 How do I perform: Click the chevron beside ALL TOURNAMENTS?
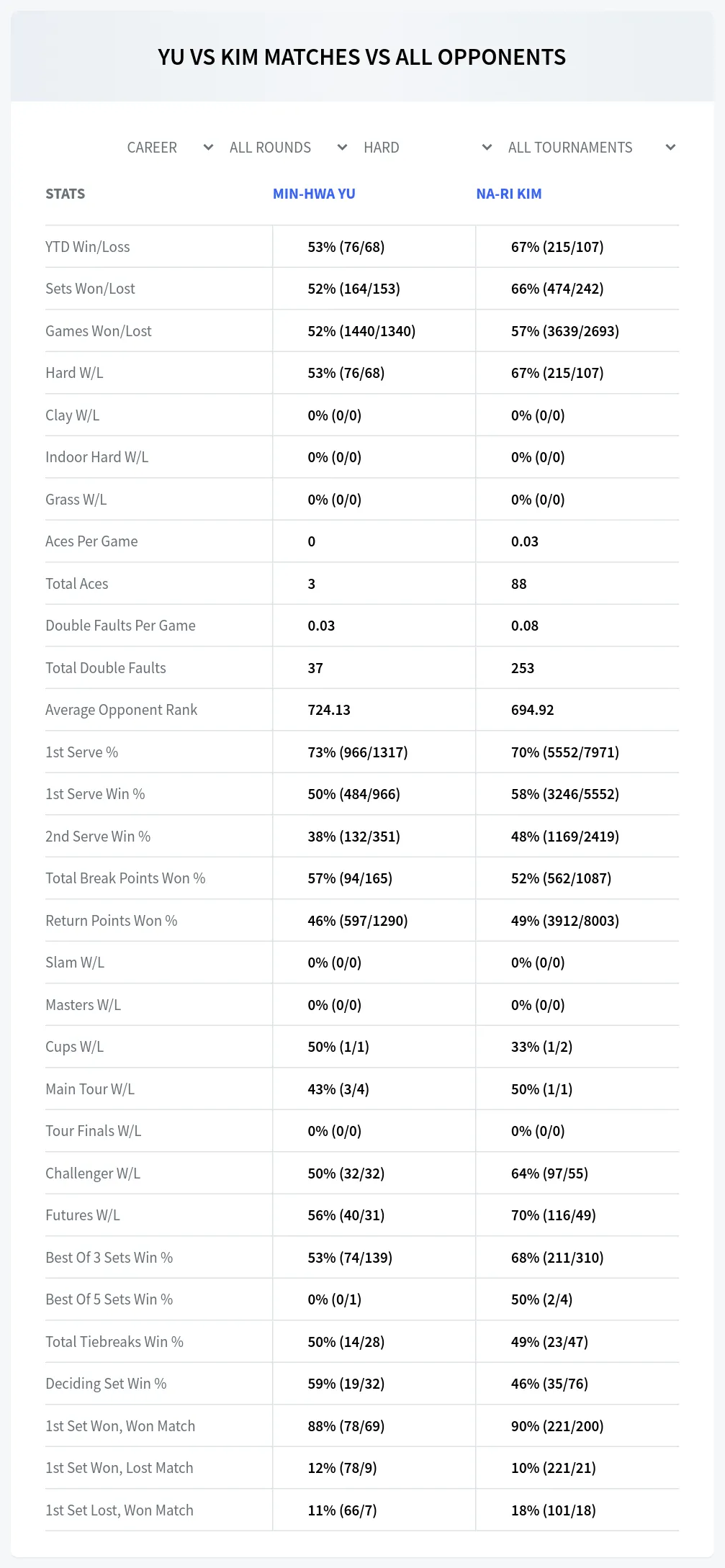pos(670,148)
